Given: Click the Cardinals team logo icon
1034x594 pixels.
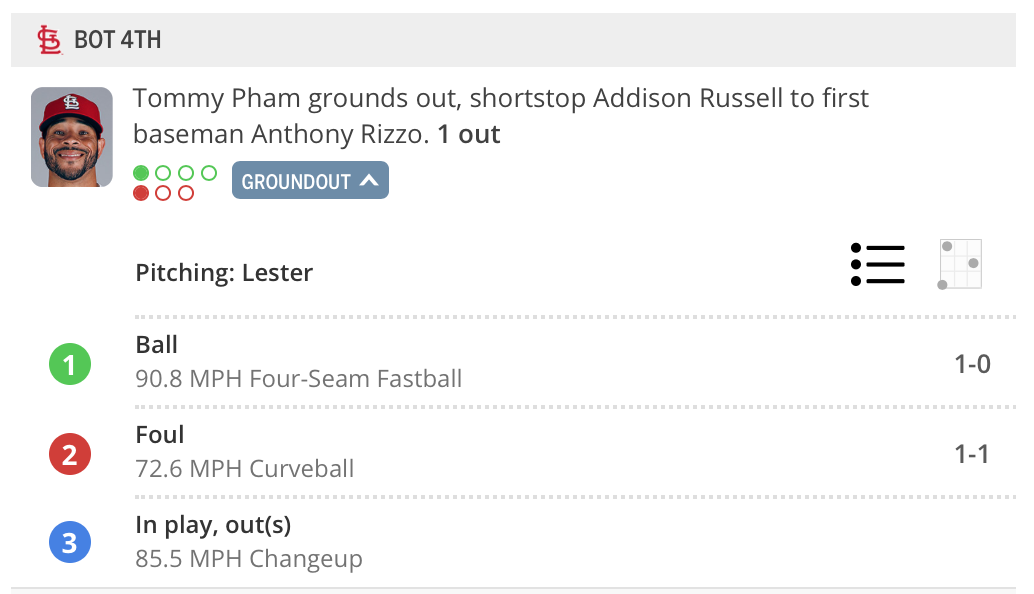Looking at the screenshot, I should [48, 40].
